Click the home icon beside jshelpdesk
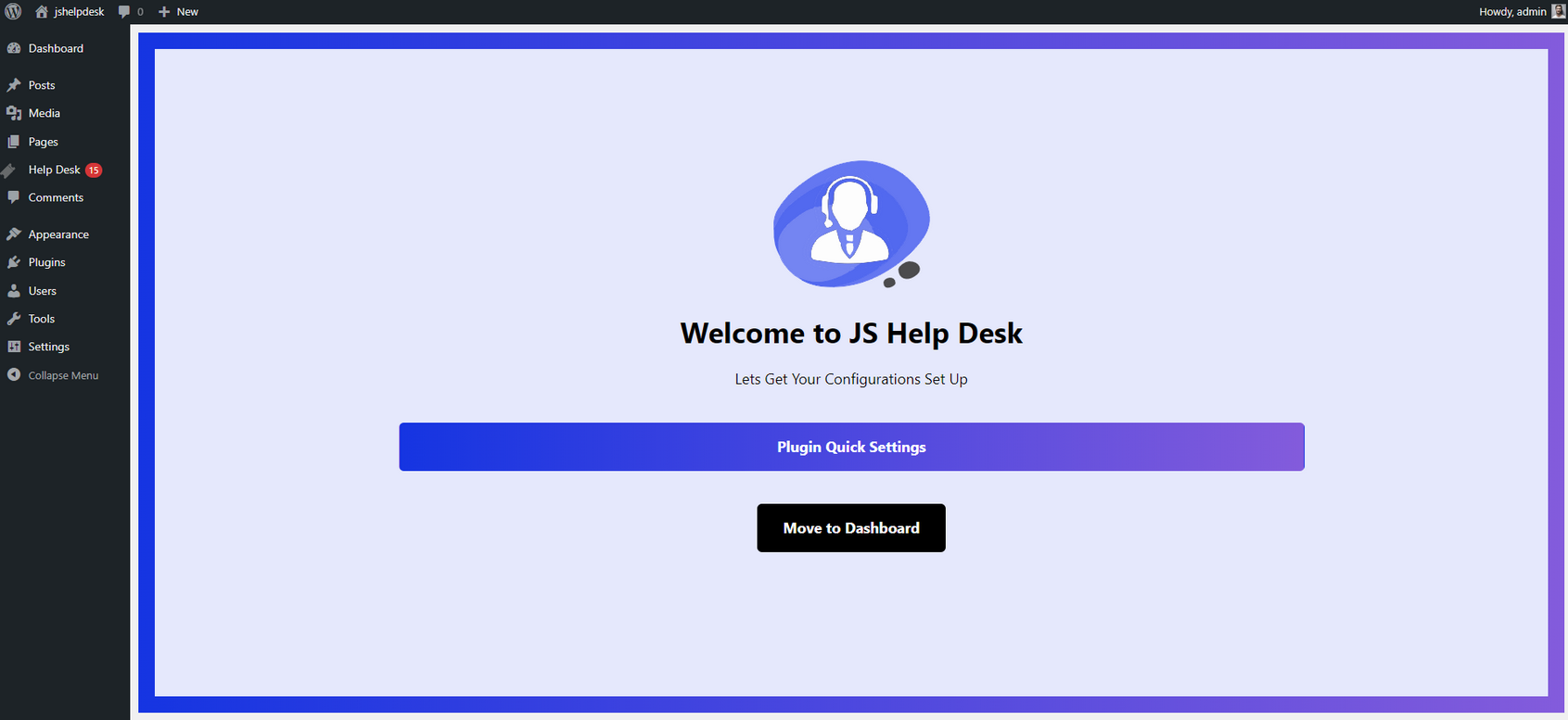This screenshot has width=1568, height=720. coord(42,12)
